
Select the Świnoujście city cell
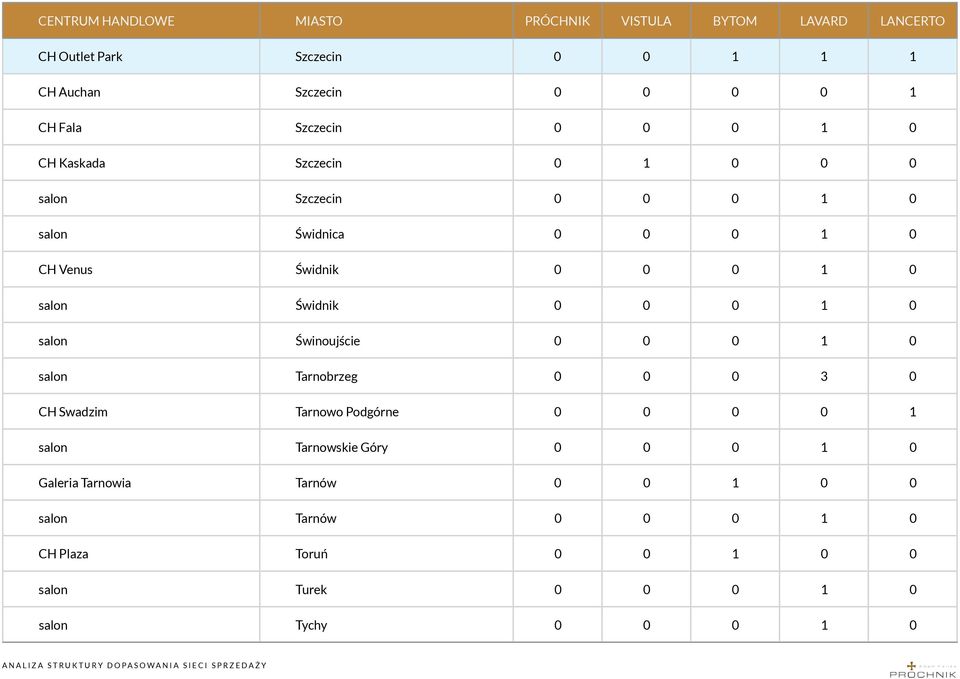[327, 341]
